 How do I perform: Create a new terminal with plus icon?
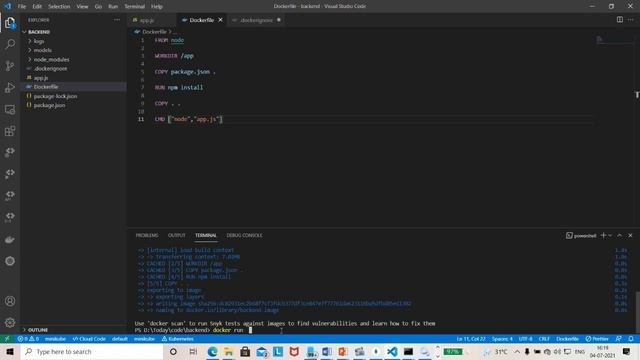click(603, 236)
